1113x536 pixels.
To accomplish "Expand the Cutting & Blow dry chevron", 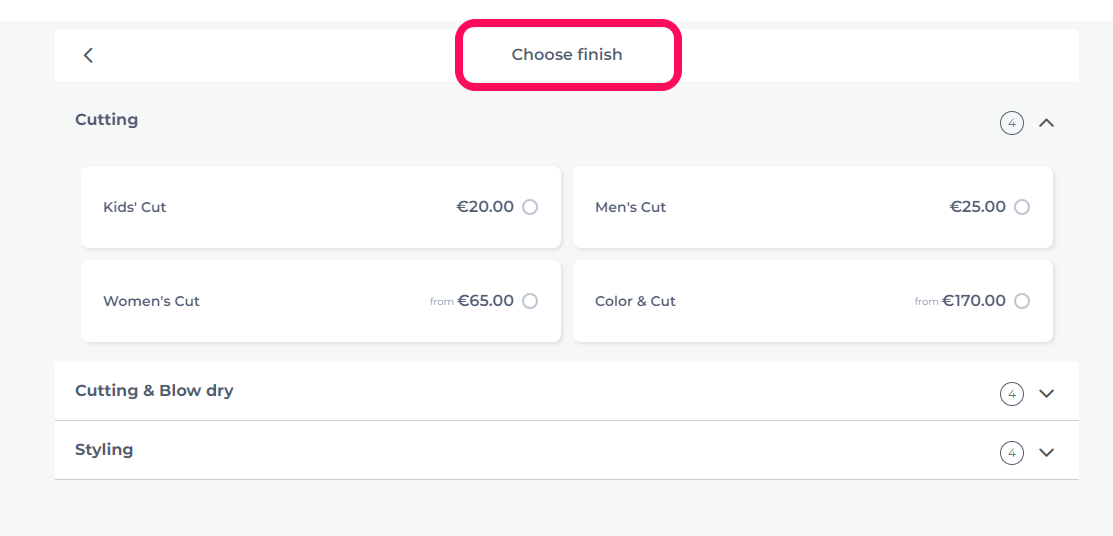I will [1046, 393].
